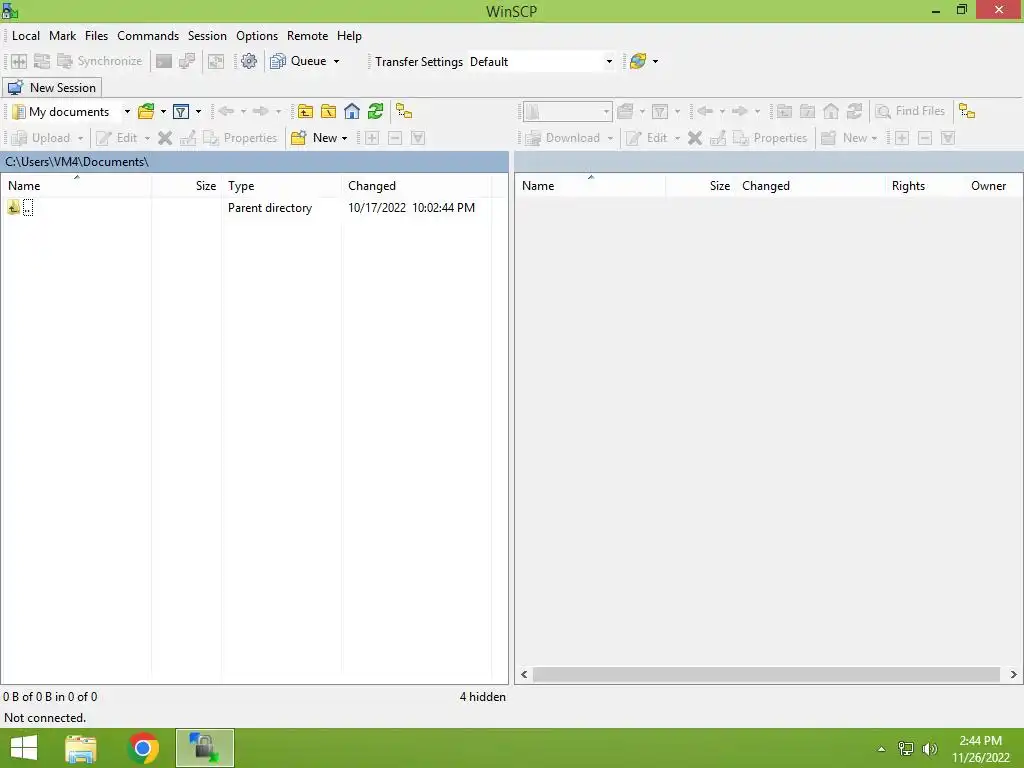Open the Remote menu

[x=307, y=36]
